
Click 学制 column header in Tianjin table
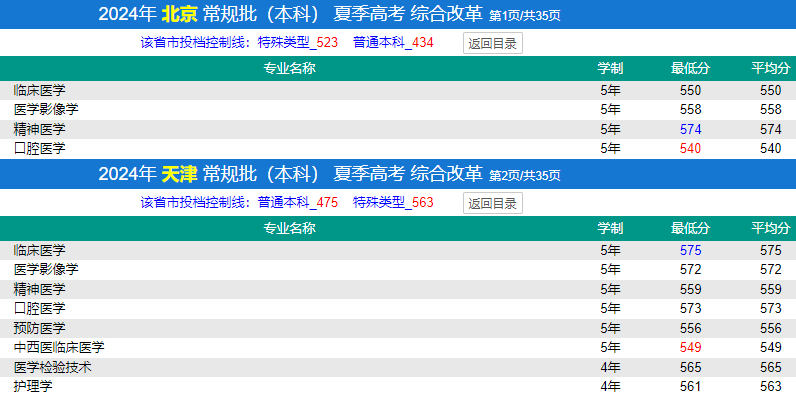610,228
